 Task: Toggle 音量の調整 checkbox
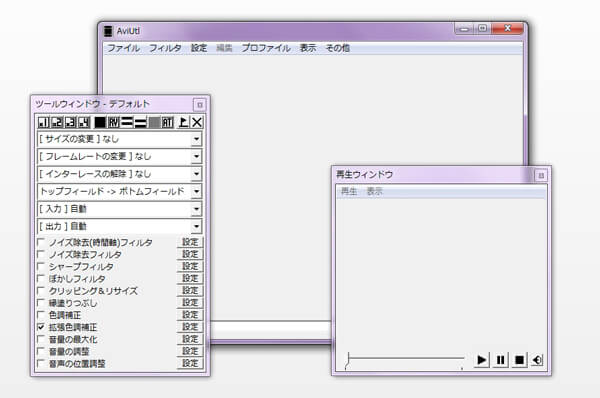[41, 351]
